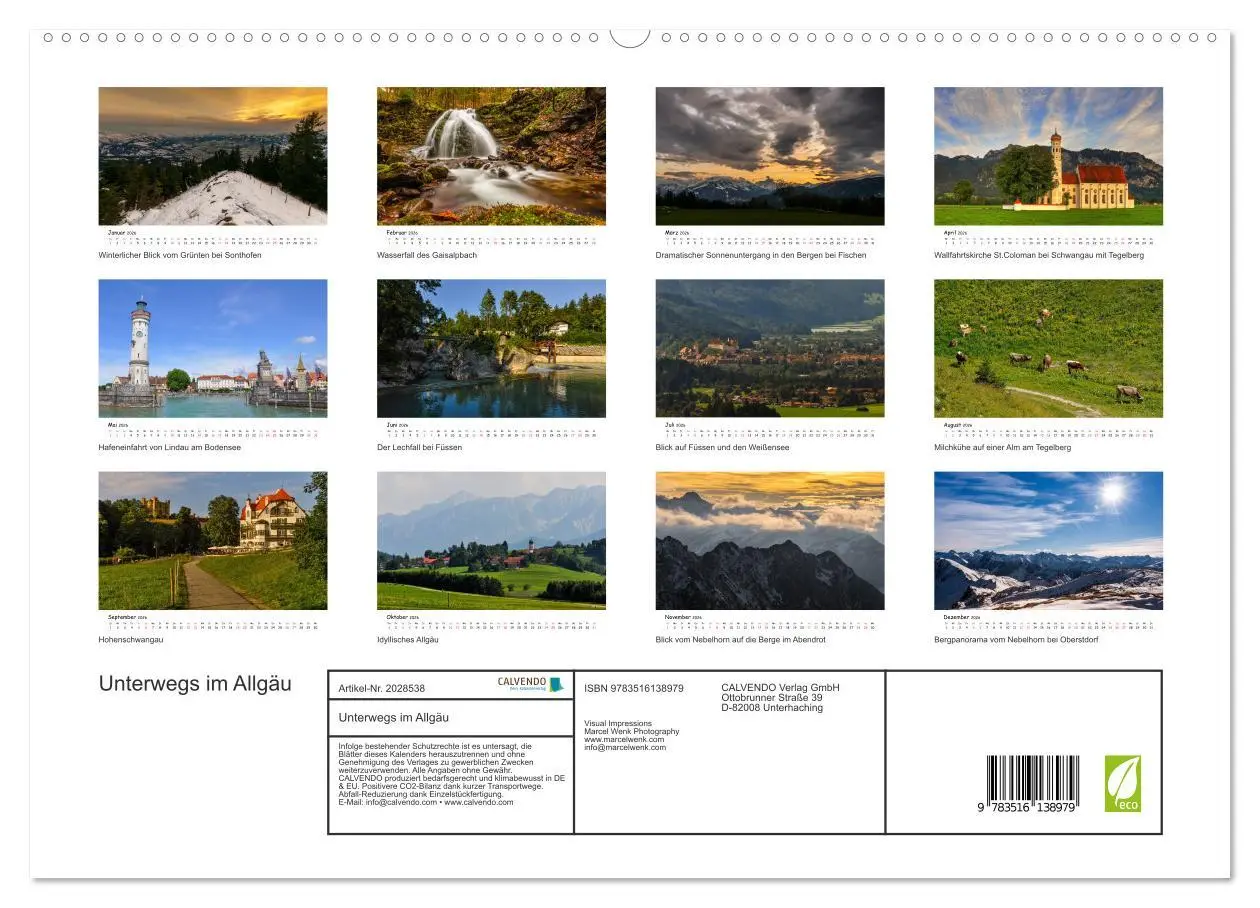Select caption 'Bergpanorama vom Nebelhorn bei Oberstdorf'
This screenshot has height=908, width=1260.
(x=1016, y=639)
